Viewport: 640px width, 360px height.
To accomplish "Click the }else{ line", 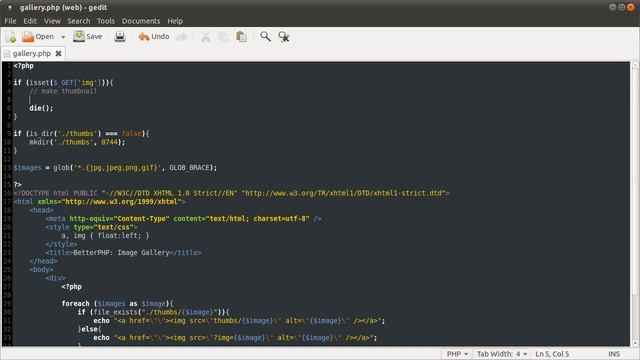I will pos(89,329).
